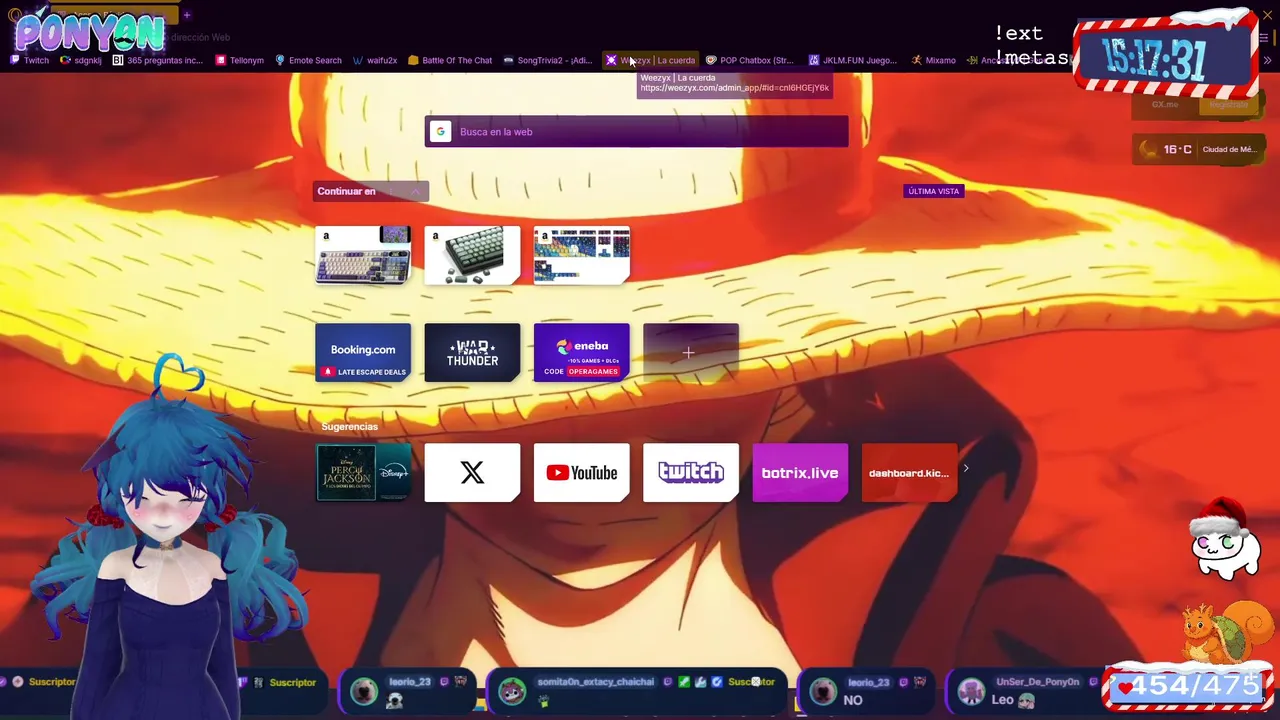Viewport: 1280px width, 720px height.
Task: Open the green keyboard Amazon thumbnail
Action: click(x=472, y=255)
